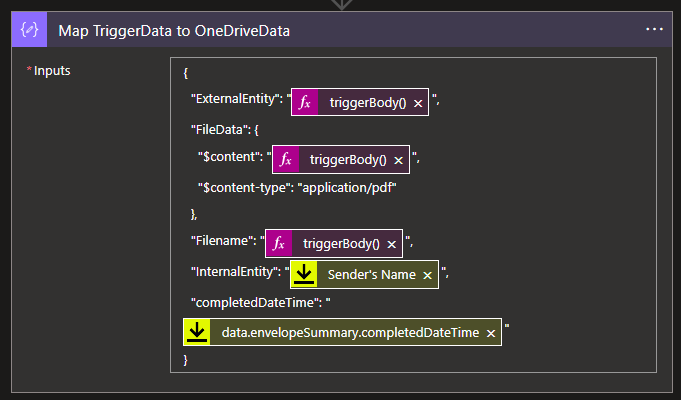Remove the data.envelopeSummary.completedDateTime token

(x=491, y=333)
